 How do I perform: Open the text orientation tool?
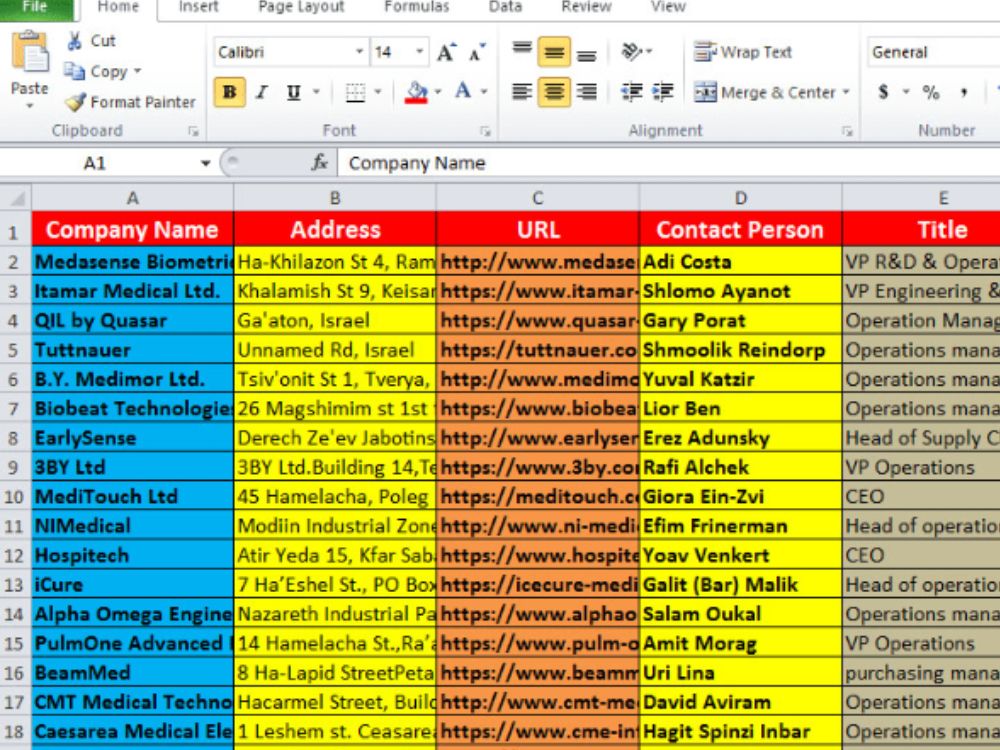[x=636, y=52]
